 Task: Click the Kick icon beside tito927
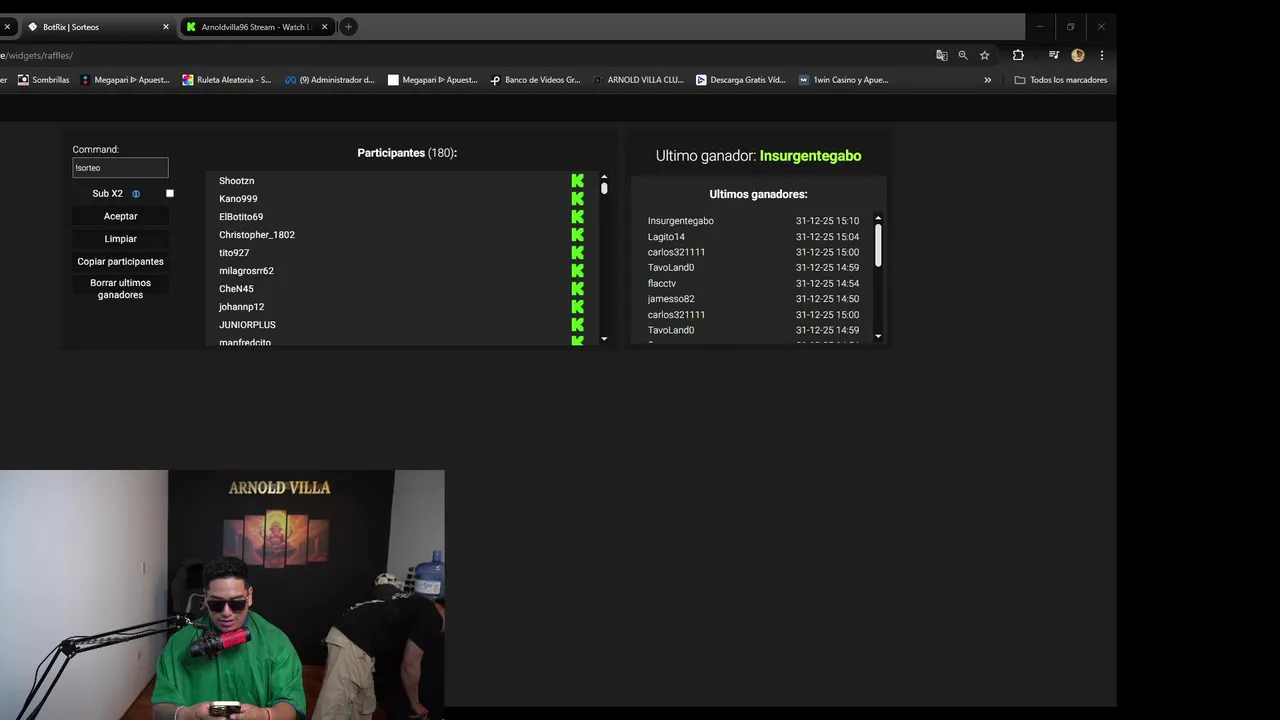[577, 253]
